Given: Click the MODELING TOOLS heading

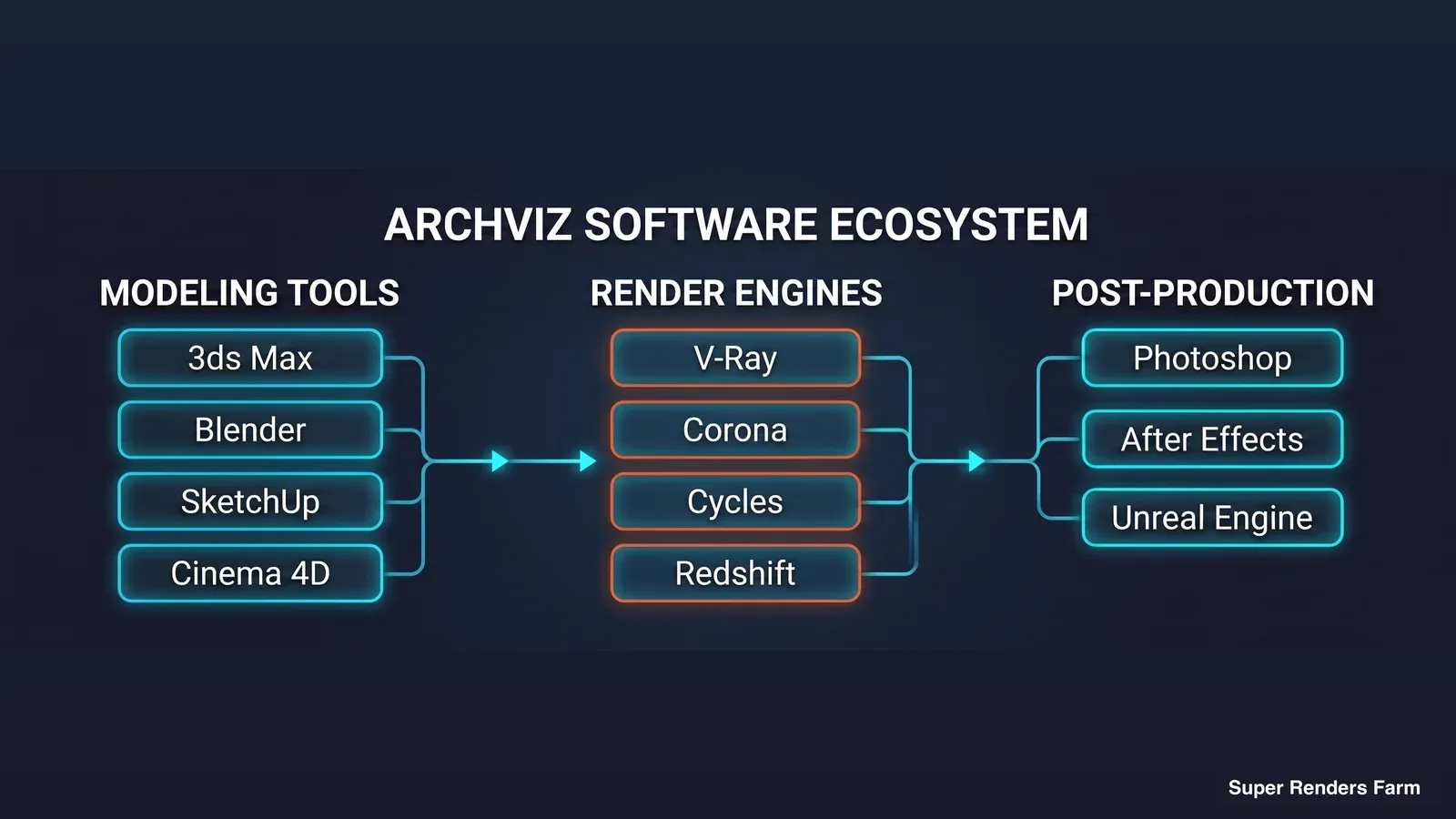Looking at the screenshot, I should pyautogui.click(x=249, y=293).
